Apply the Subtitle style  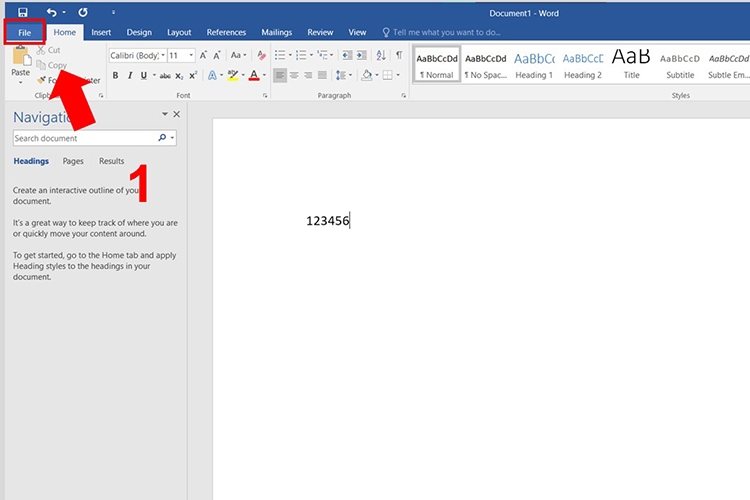(680, 65)
